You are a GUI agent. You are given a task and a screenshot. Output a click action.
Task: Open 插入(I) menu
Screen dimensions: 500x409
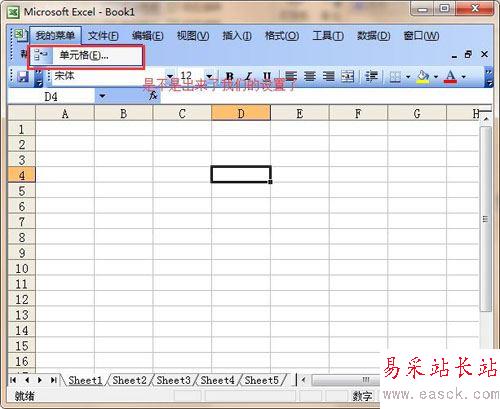[237, 35]
